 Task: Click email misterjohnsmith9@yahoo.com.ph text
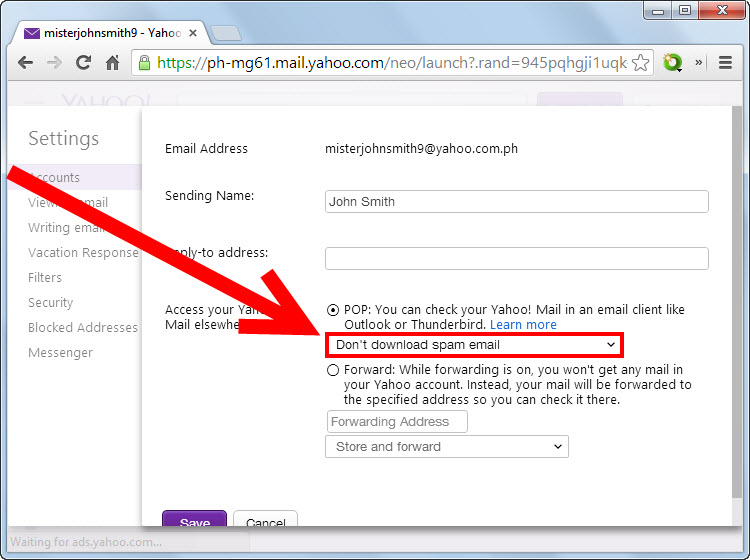coord(421,148)
